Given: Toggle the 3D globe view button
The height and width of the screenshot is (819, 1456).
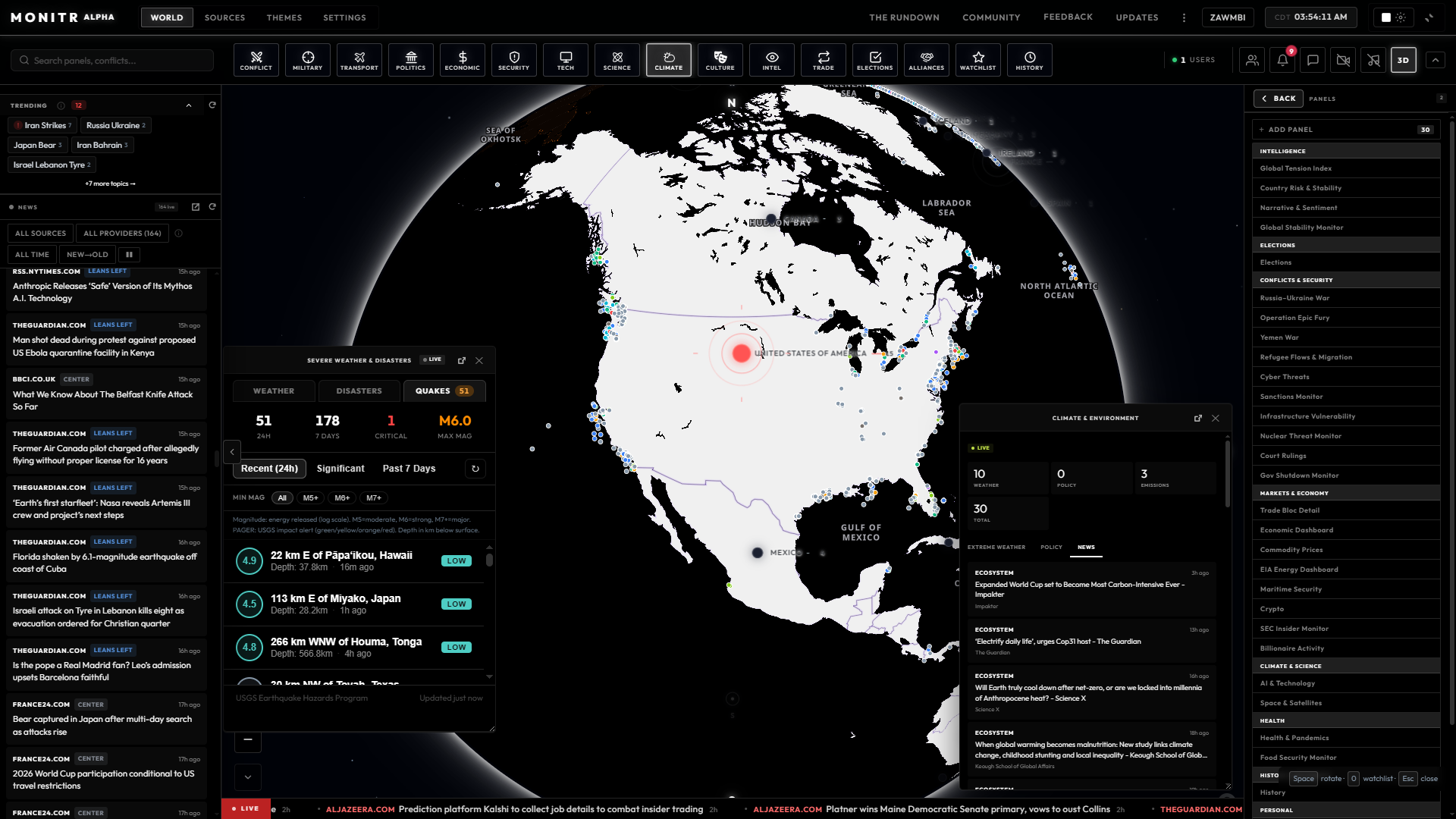Looking at the screenshot, I should click(1404, 60).
